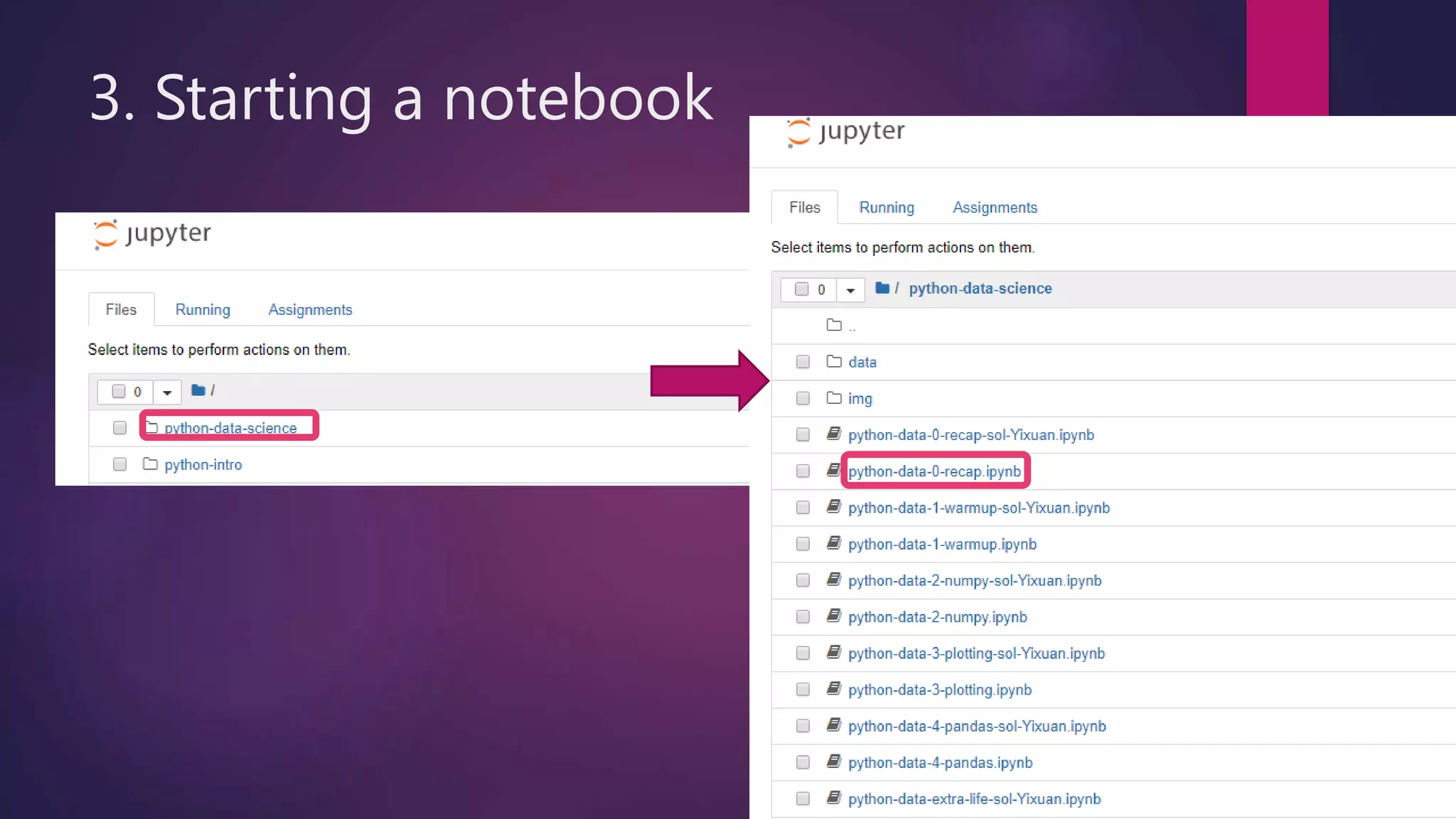Click the notebook icon for python-data-3-plotting-sol-Yixuan.ipynb
Screen dimensions: 1456x819
(834, 652)
